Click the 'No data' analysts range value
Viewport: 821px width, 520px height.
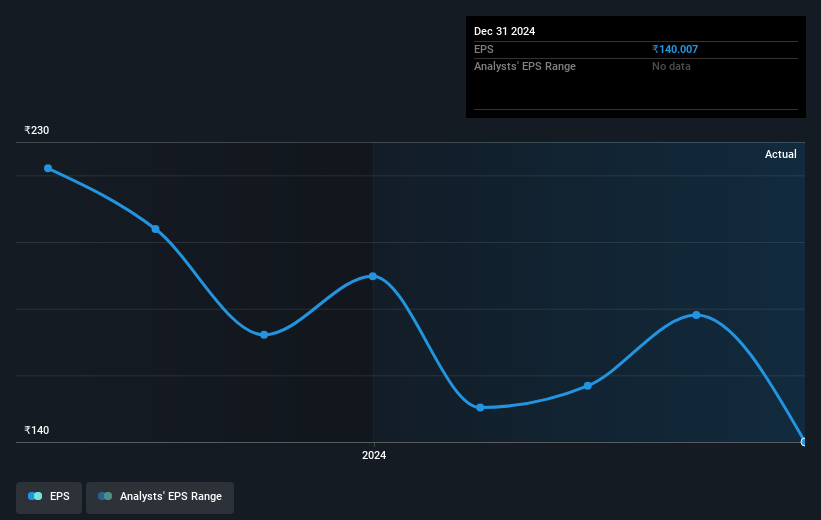tap(671, 67)
